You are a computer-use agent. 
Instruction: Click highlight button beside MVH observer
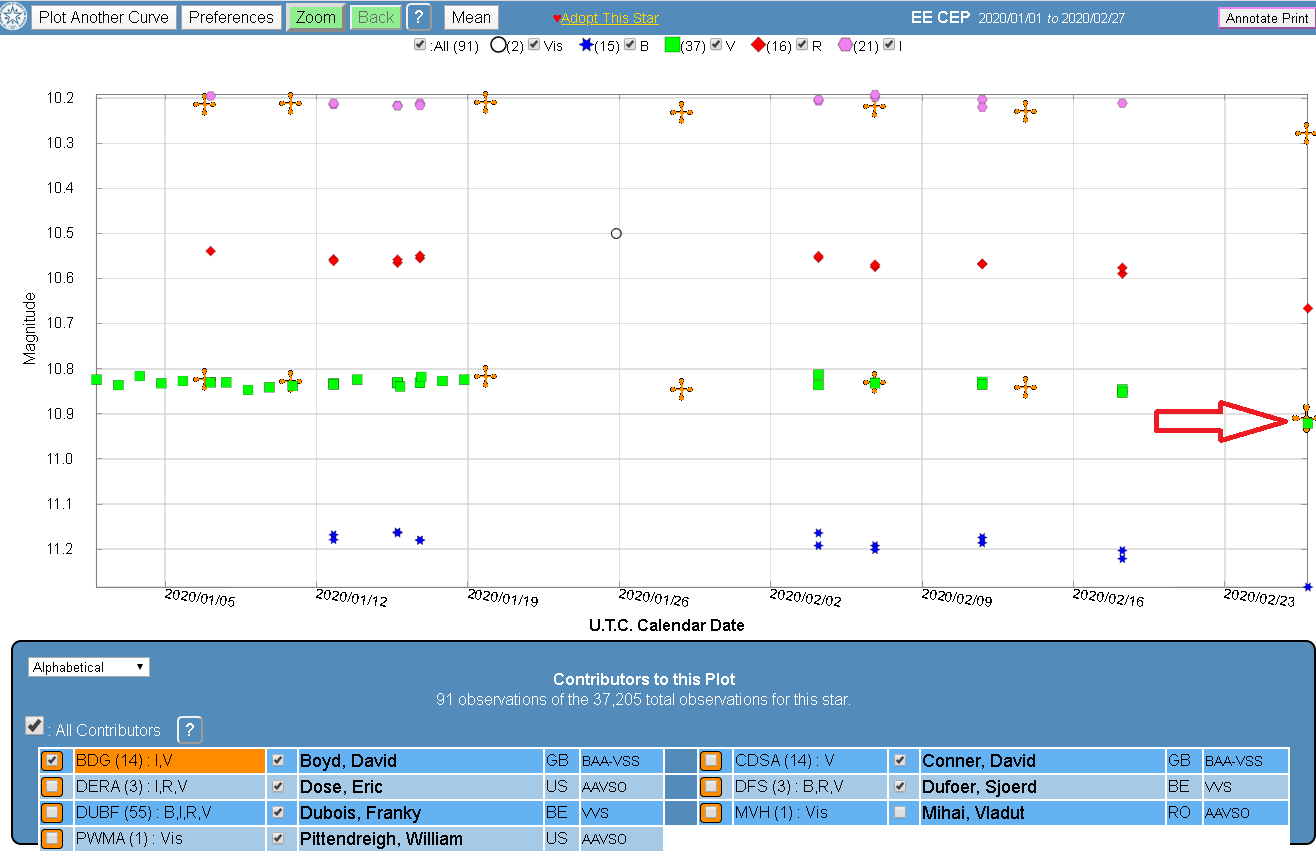[711, 813]
